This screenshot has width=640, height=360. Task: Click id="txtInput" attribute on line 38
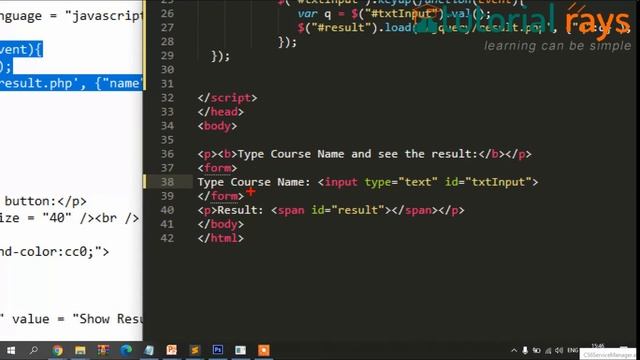(488, 182)
